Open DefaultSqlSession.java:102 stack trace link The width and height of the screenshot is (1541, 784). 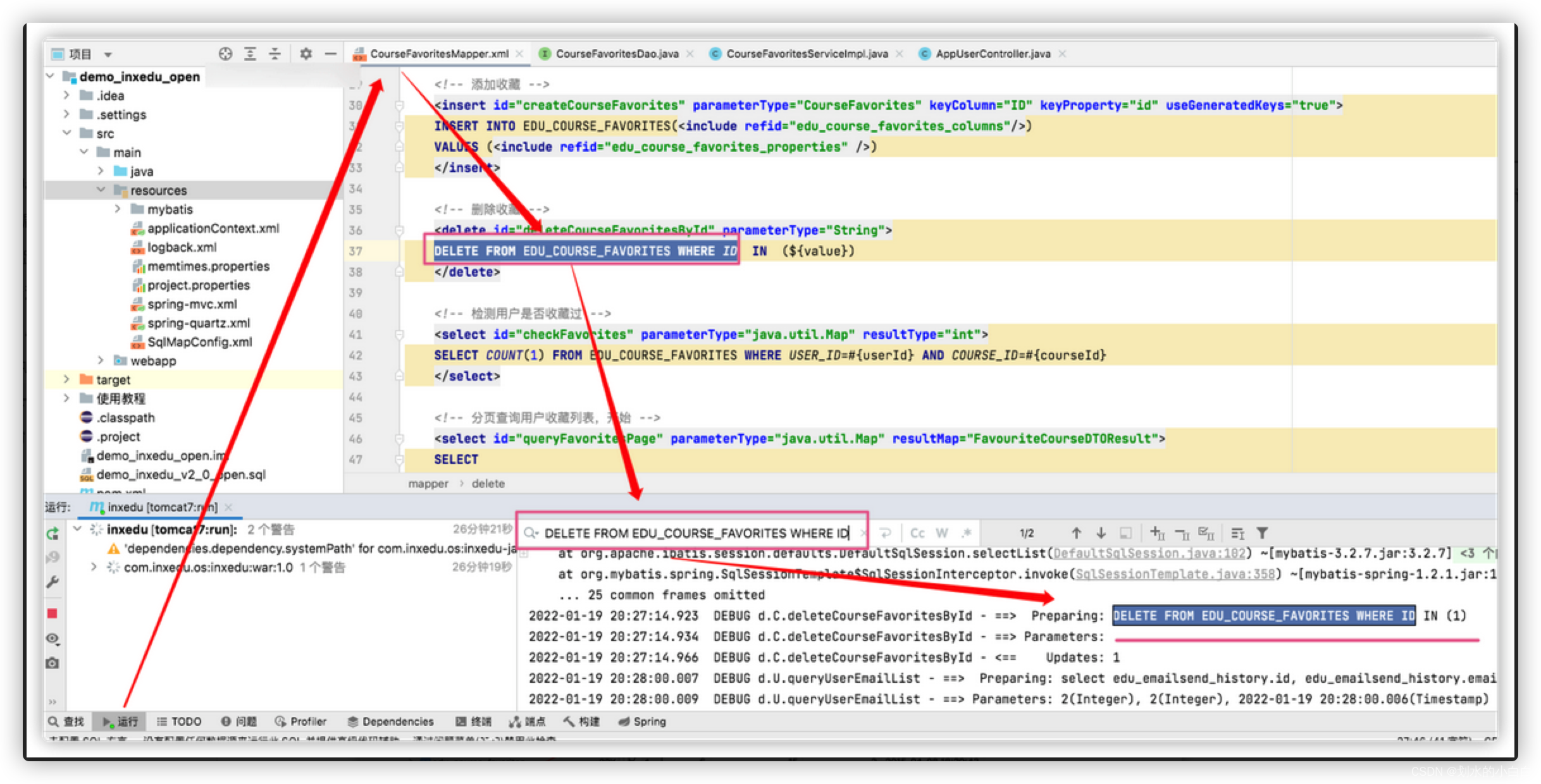1149,553
